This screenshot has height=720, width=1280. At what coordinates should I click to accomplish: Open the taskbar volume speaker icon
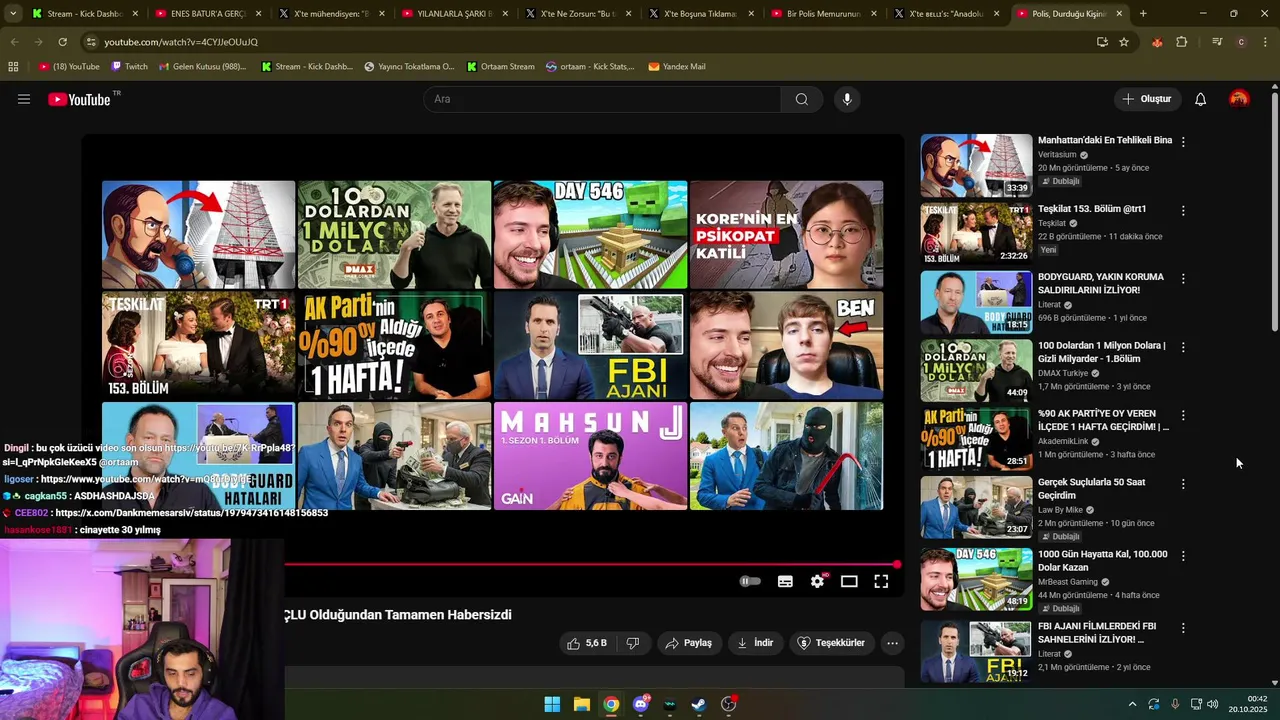(x=1213, y=704)
